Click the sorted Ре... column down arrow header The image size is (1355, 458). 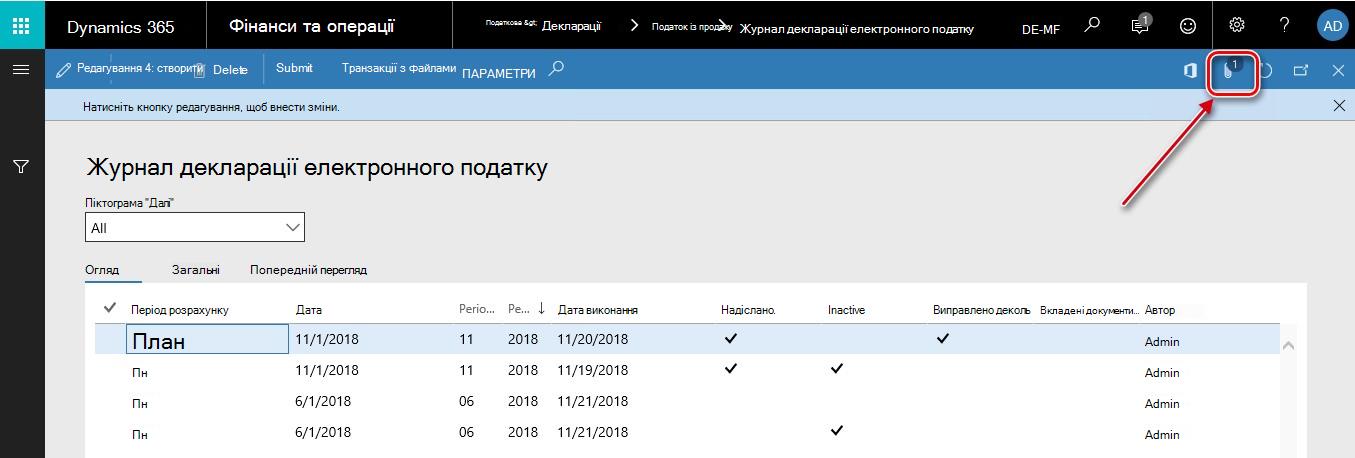click(526, 309)
